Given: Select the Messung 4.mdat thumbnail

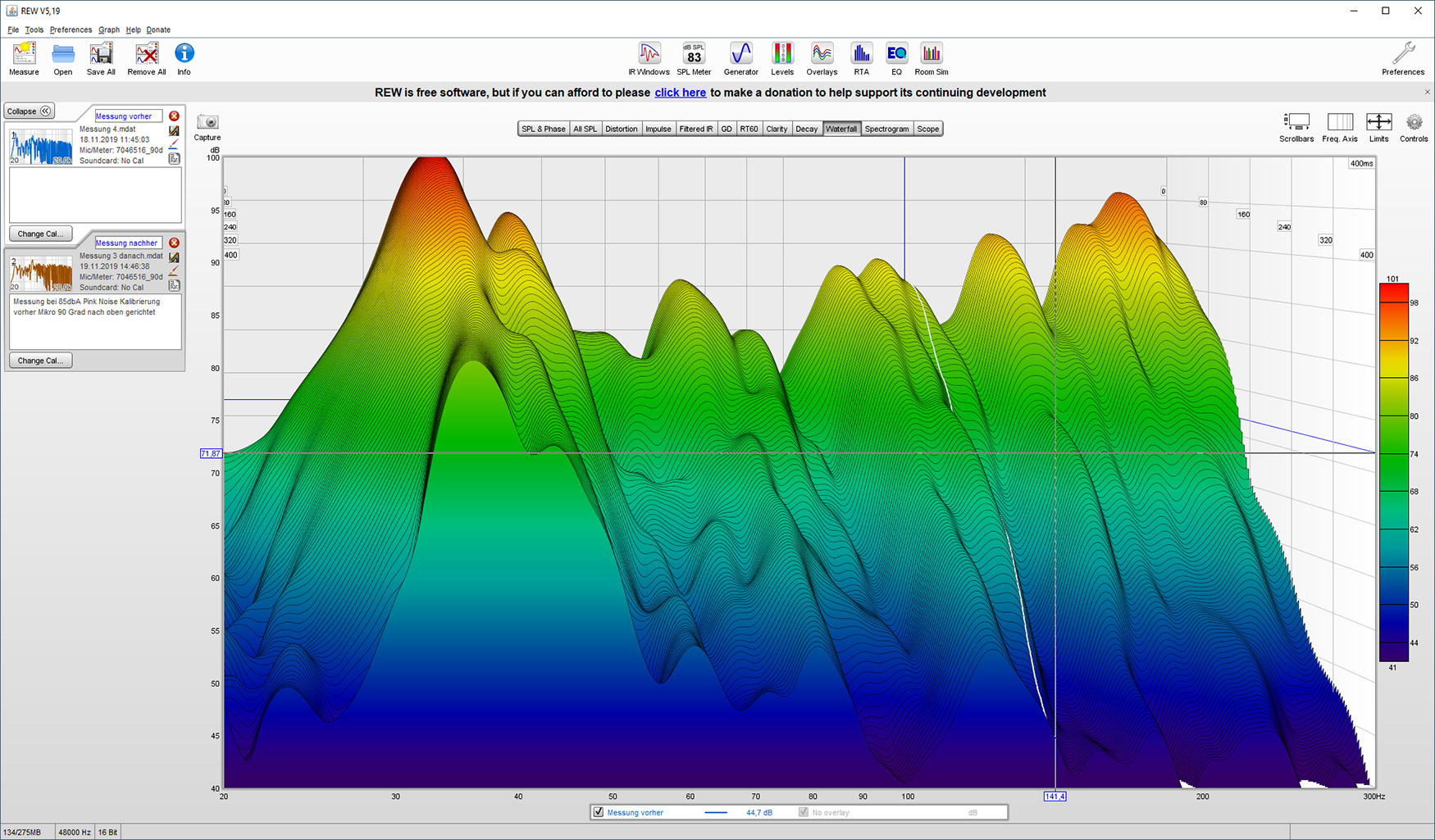Looking at the screenshot, I should (41, 147).
